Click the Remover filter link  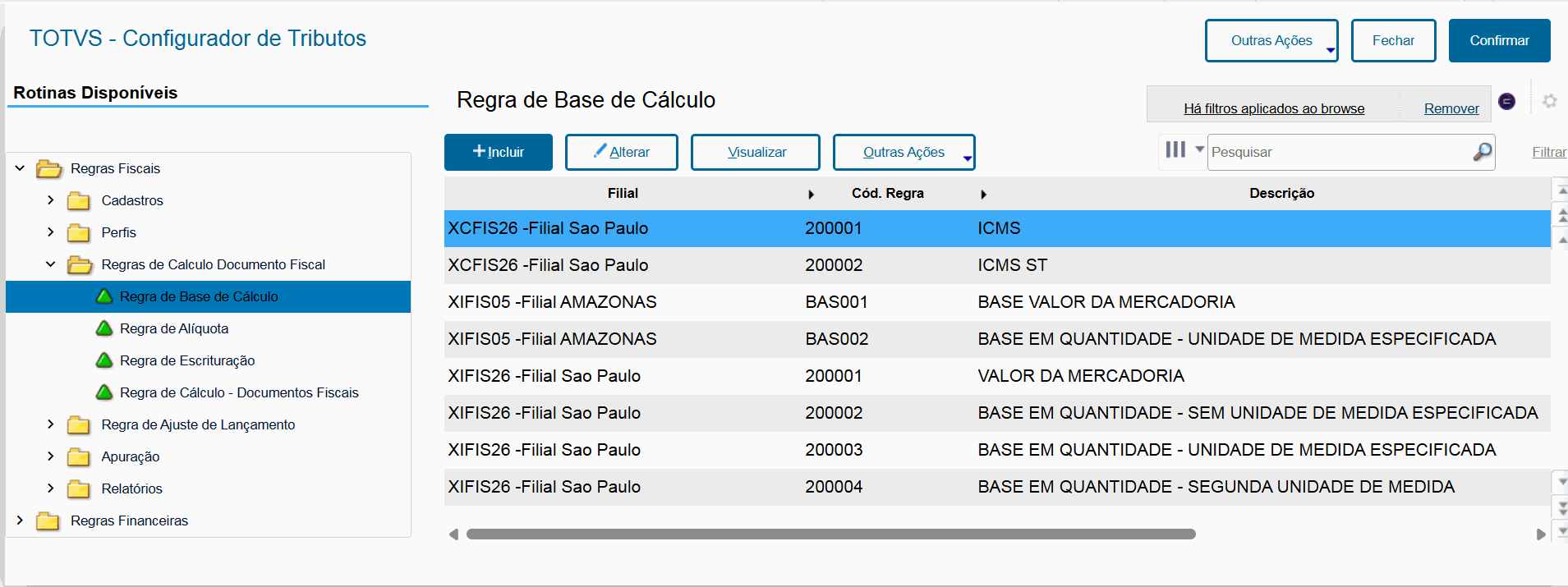(x=1451, y=108)
